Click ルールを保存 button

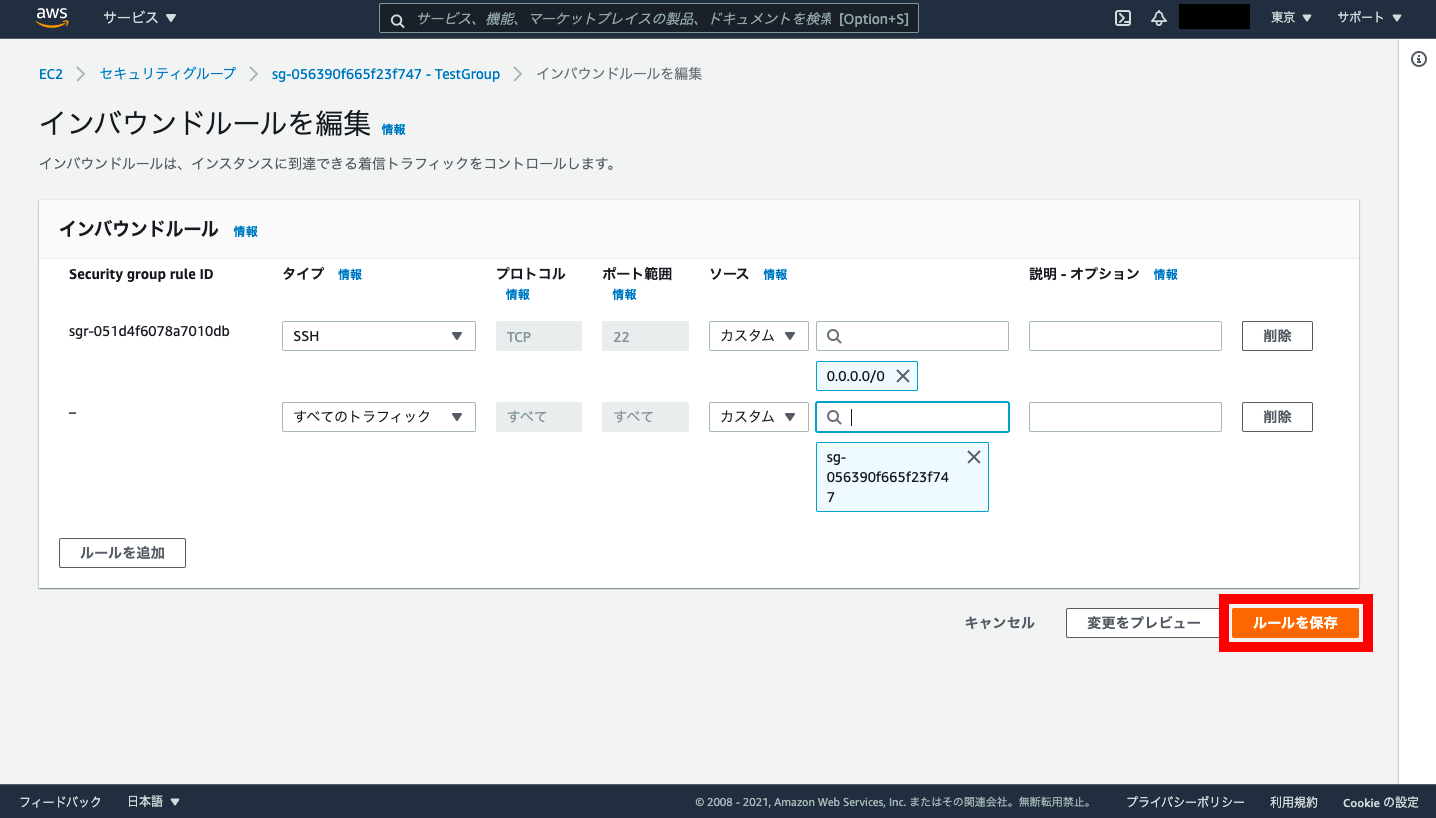1295,623
